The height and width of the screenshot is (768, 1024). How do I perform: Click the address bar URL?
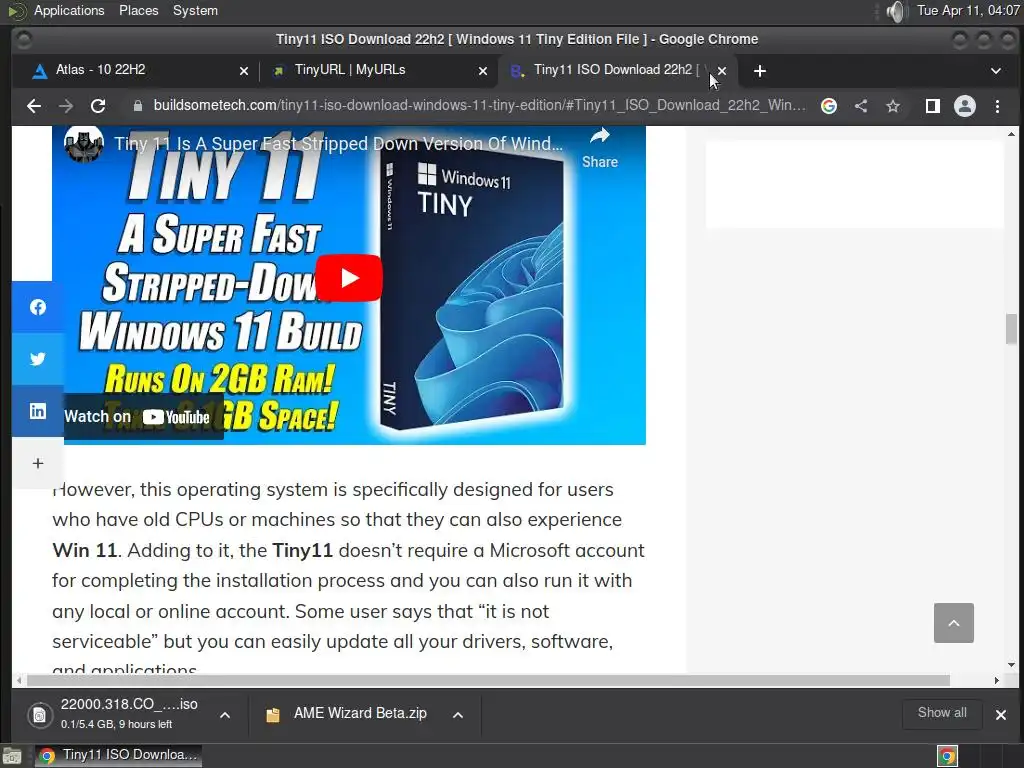[479, 106]
